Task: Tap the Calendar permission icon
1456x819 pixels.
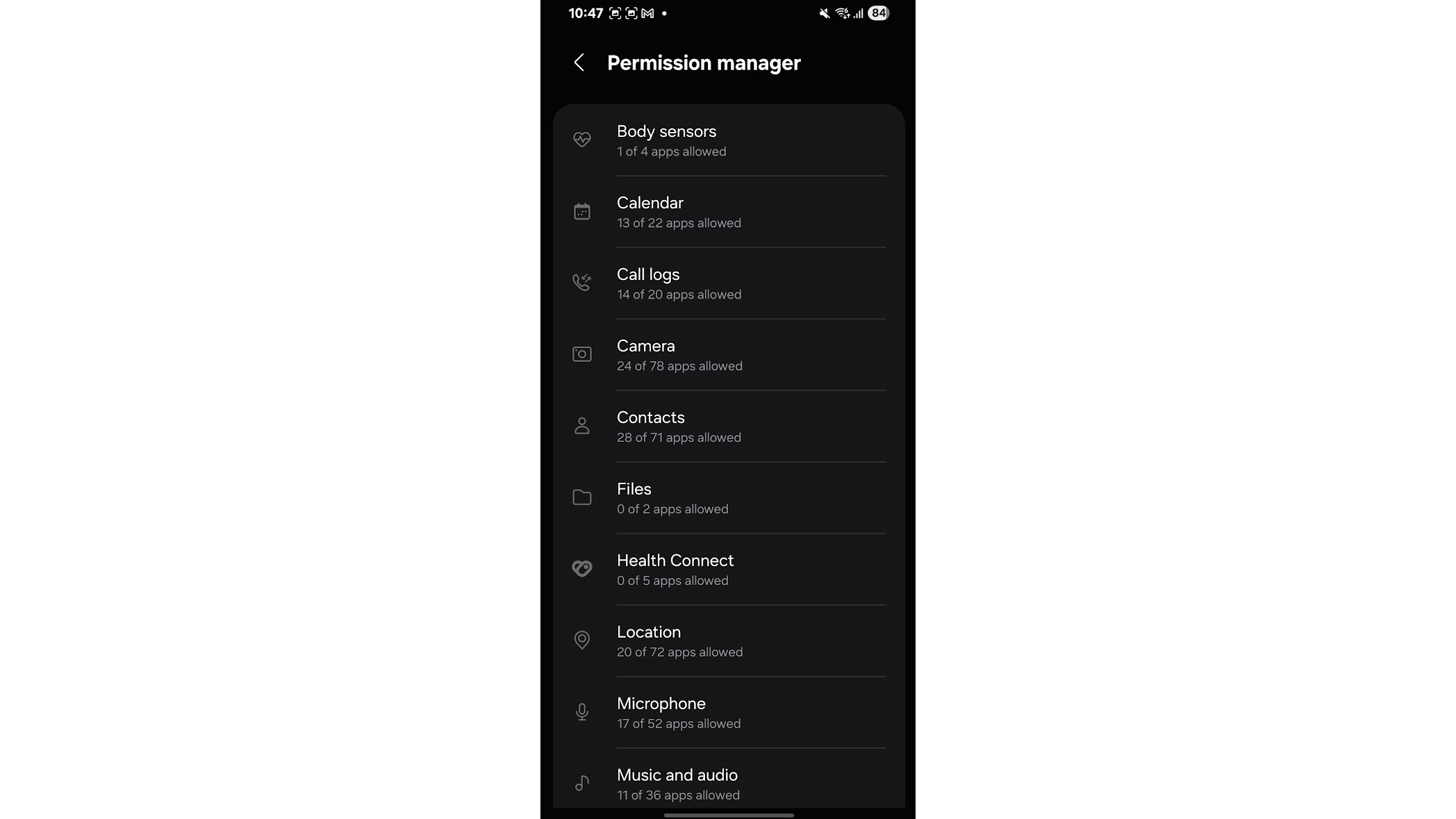Action: [x=582, y=211]
